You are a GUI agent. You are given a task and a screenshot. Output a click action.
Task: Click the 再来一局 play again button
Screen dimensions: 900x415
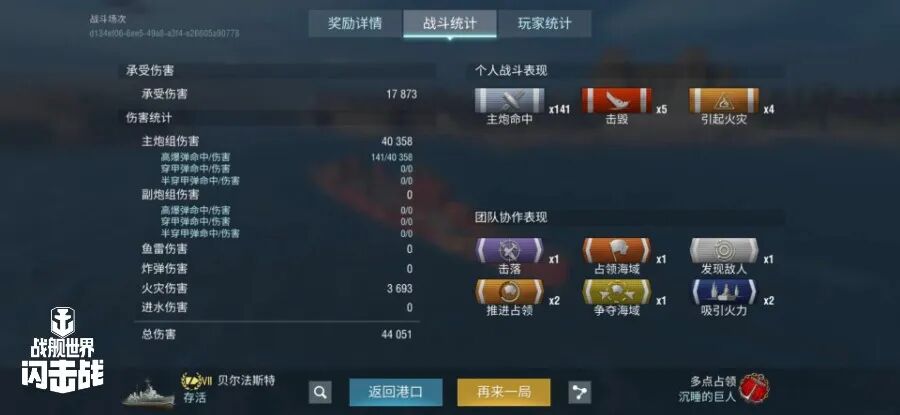(503, 393)
